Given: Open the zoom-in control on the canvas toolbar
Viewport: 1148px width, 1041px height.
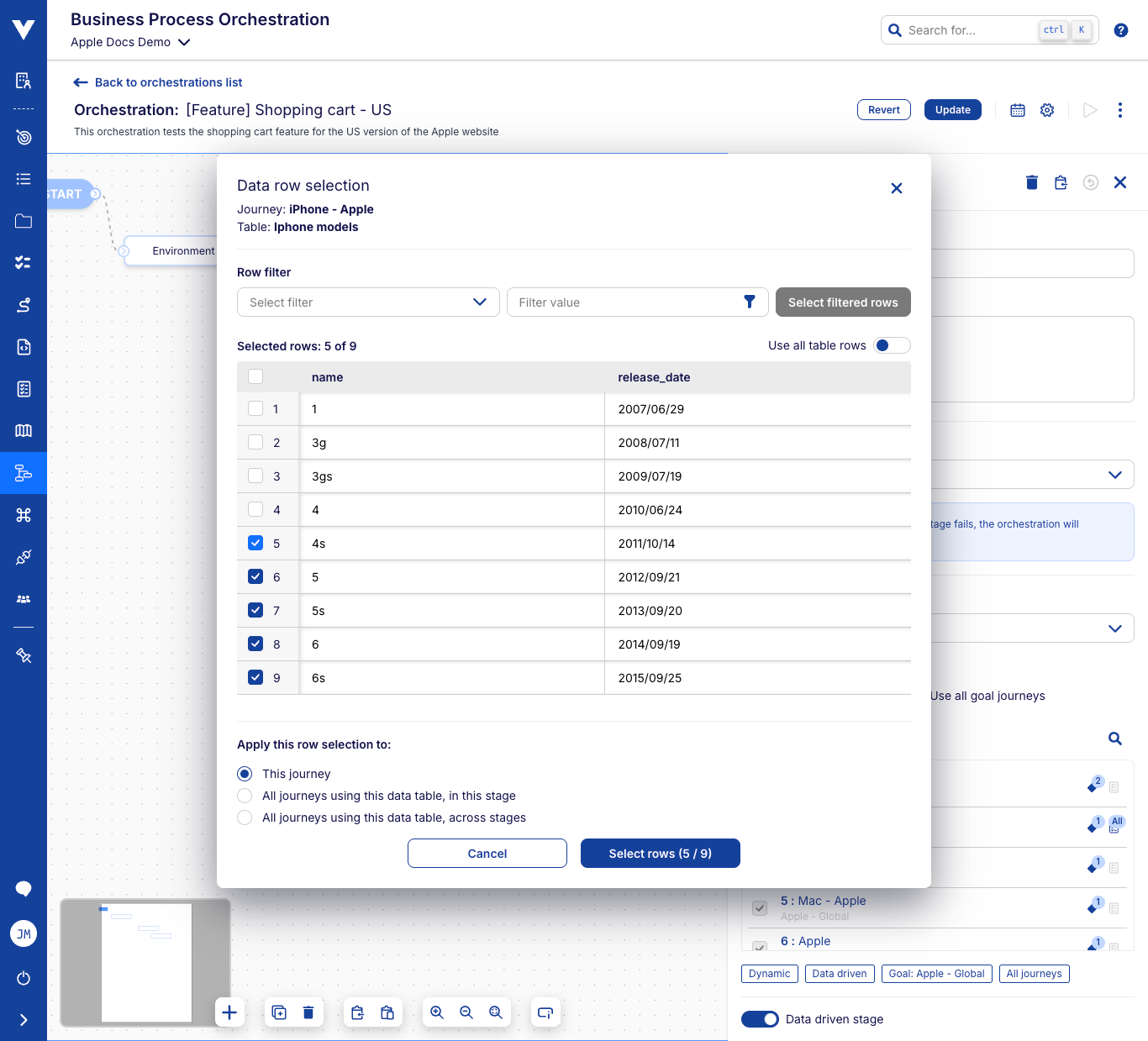Looking at the screenshot, I should pyautogui.click(x=436, y=1012).
